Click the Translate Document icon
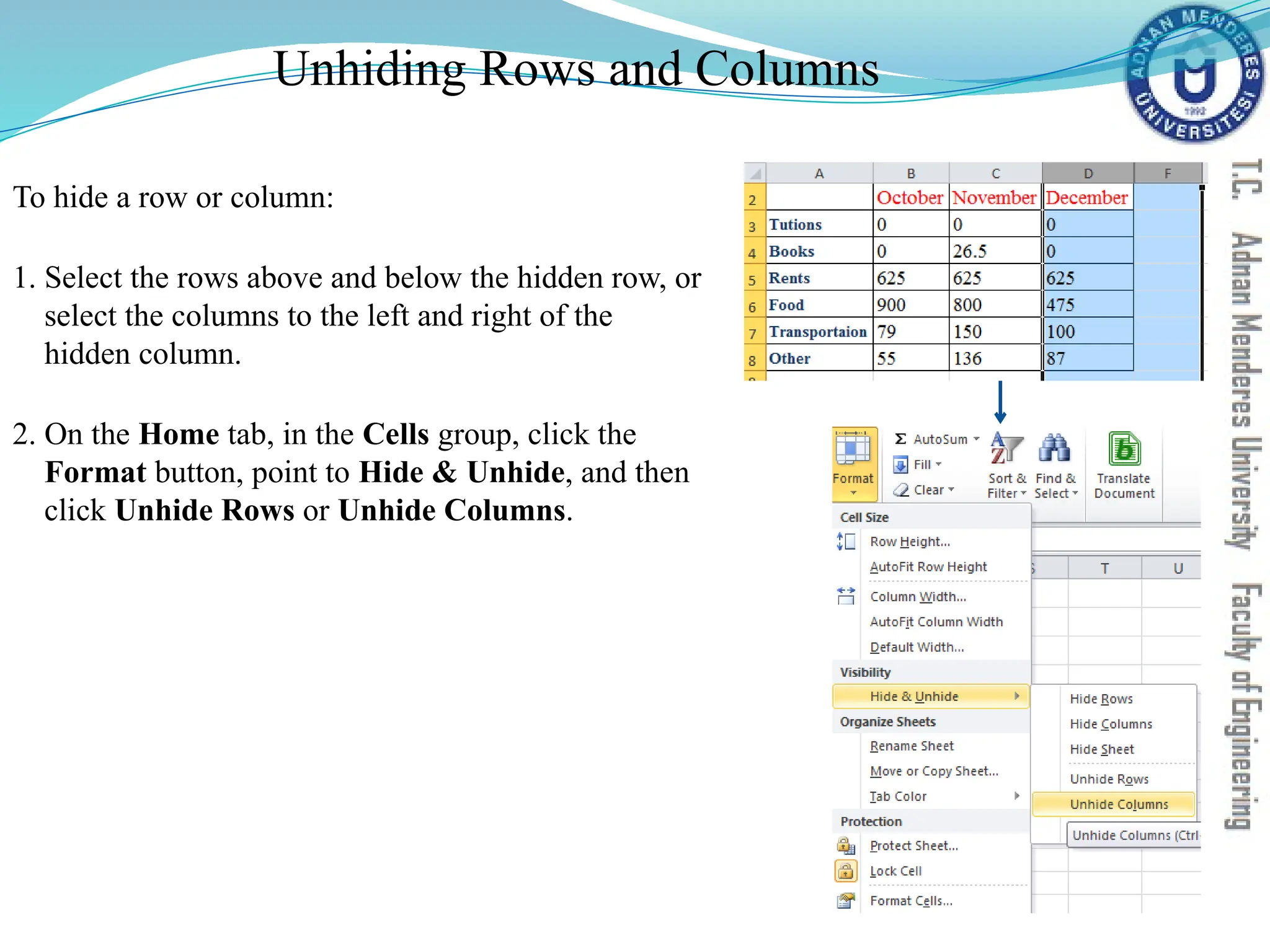The width and height of the screenshot is (1270, 952). [x=1124, y=448]
